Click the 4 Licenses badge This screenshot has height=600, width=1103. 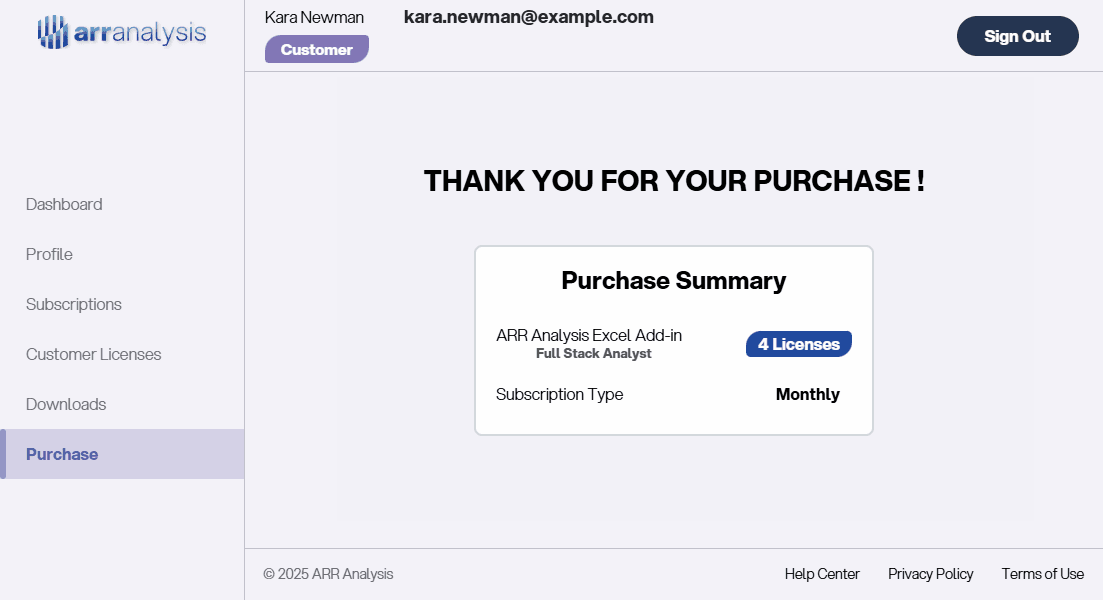coord(798,344)
